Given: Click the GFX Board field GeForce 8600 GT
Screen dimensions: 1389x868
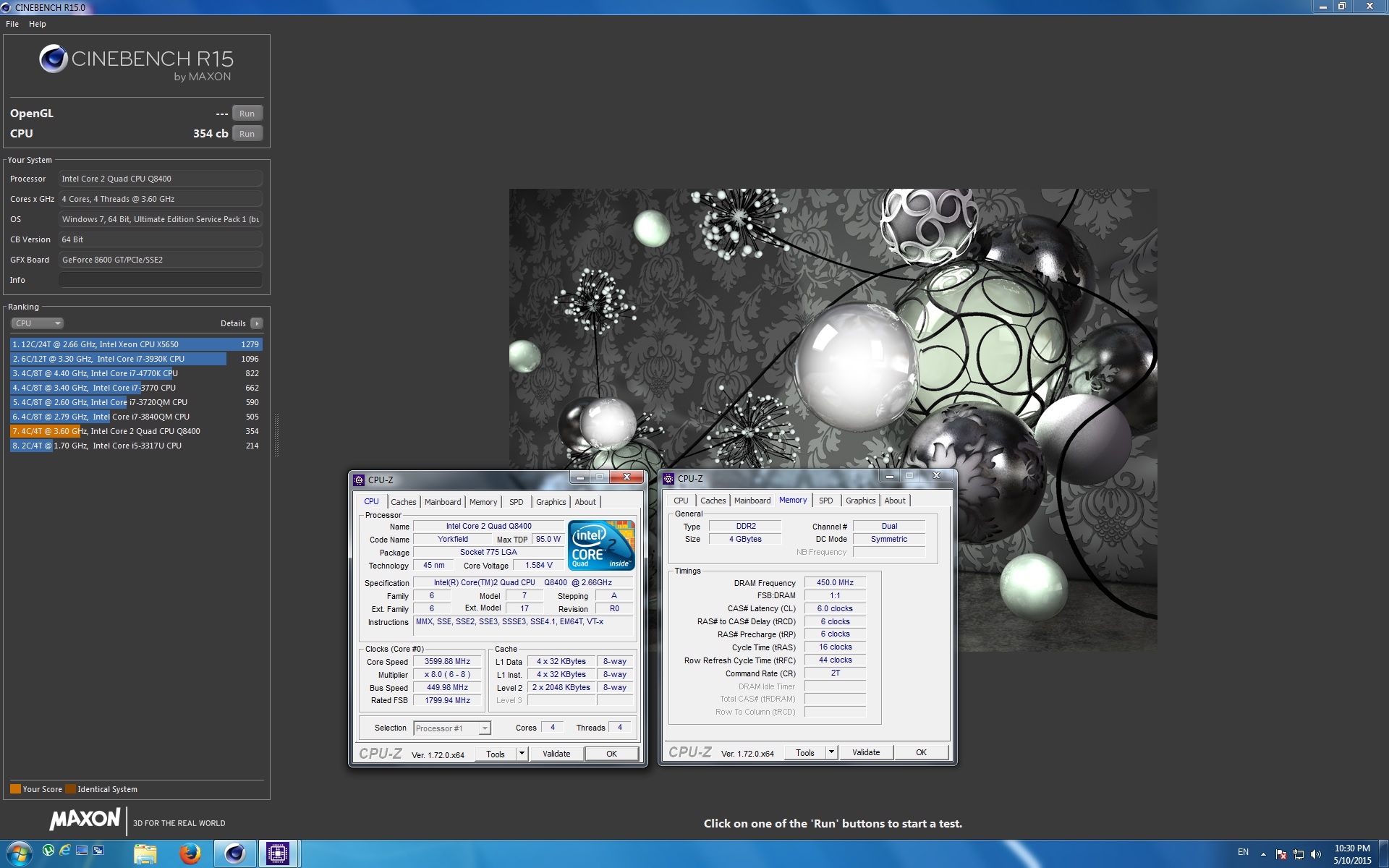Looking at the screenshot, I should tap(160, 260).
